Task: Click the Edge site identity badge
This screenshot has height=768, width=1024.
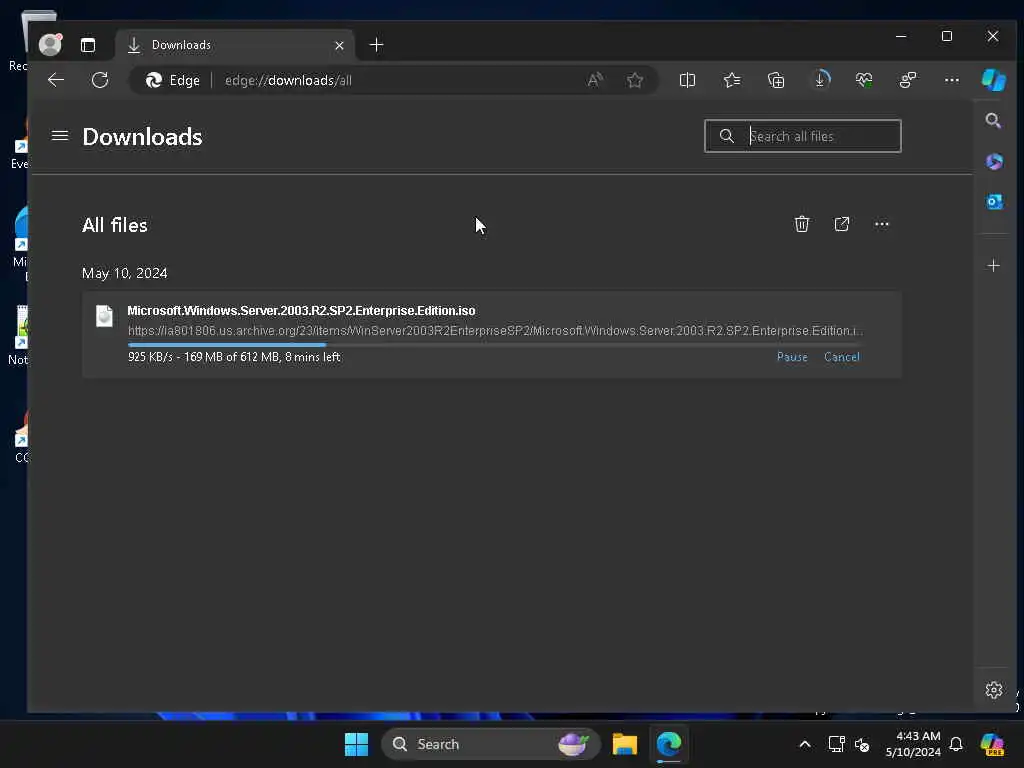Action: click(172, 80)
